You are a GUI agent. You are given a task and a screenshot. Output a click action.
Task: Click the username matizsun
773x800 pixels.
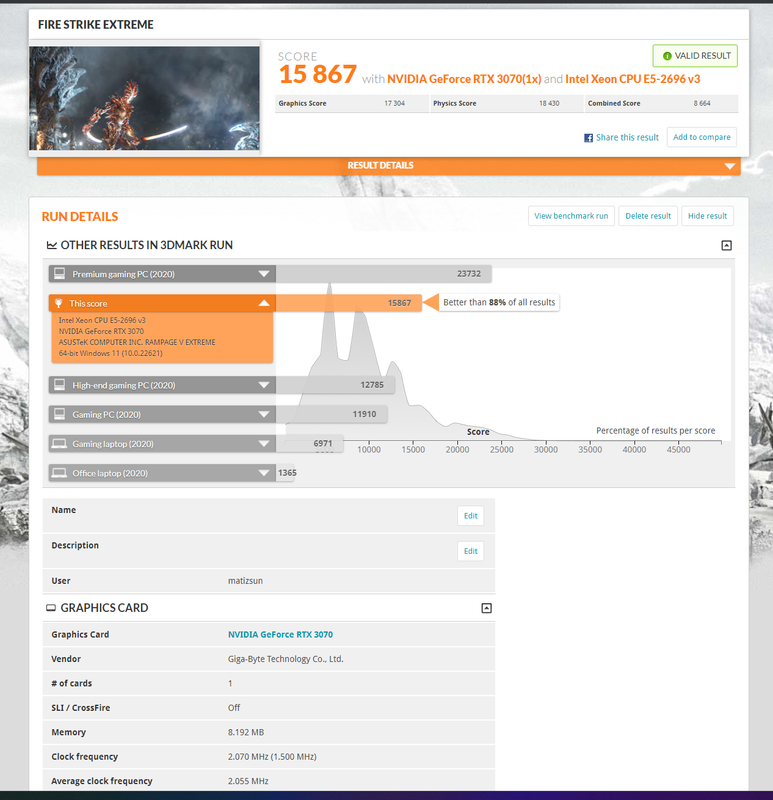(245, 581)
